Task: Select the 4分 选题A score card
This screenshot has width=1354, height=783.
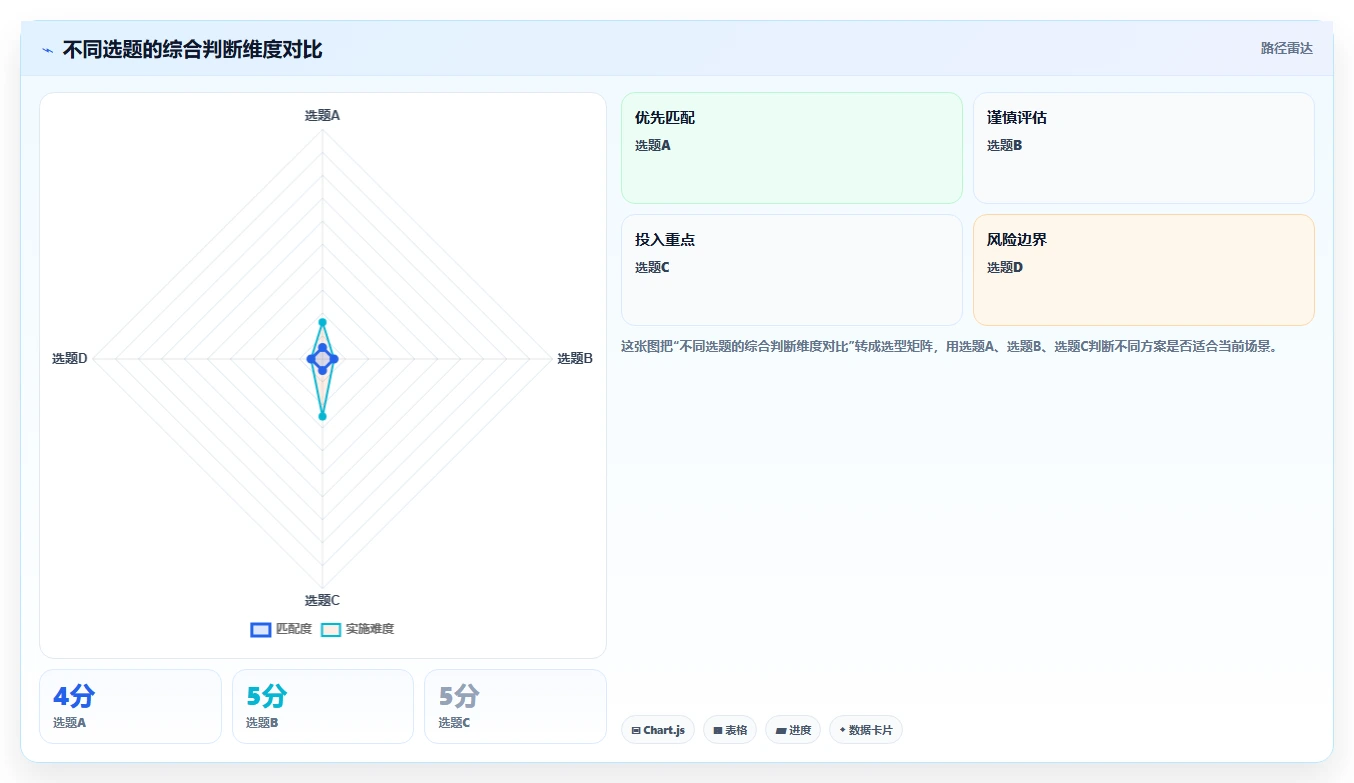Action: pos(130,706)
